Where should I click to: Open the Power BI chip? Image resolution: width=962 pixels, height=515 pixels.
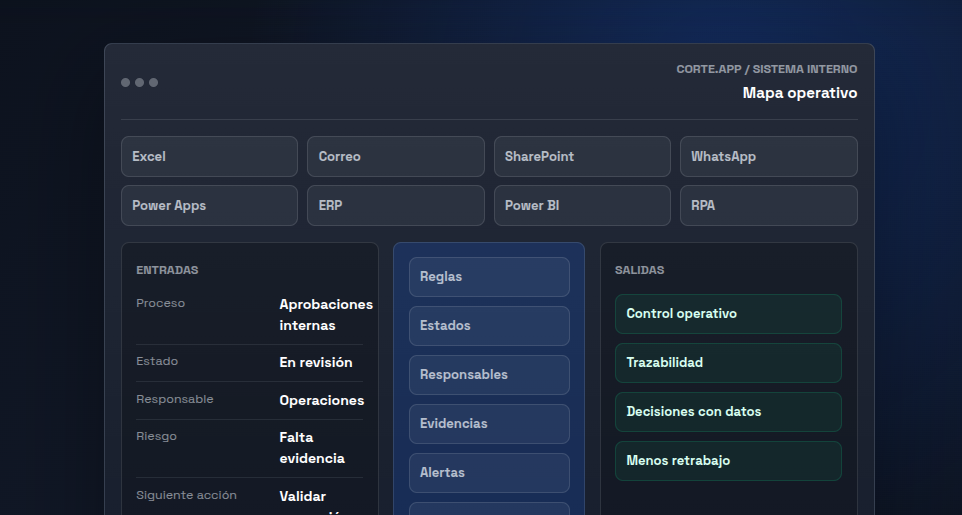(x=582, y=206)
